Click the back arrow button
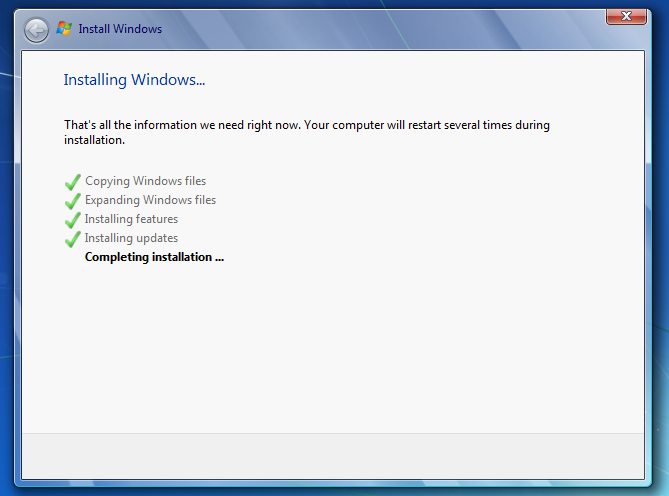This screenshot has height=496, width=669. [36, 30]
